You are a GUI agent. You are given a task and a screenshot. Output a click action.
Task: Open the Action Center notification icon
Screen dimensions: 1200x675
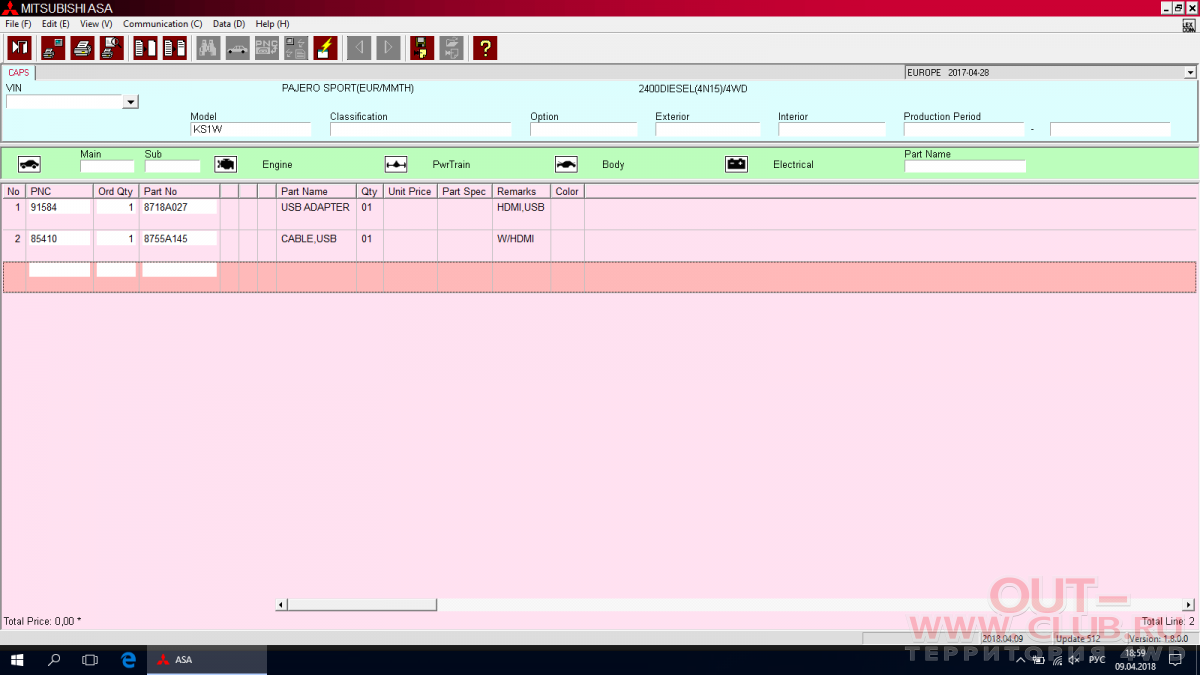point(1174,660)
